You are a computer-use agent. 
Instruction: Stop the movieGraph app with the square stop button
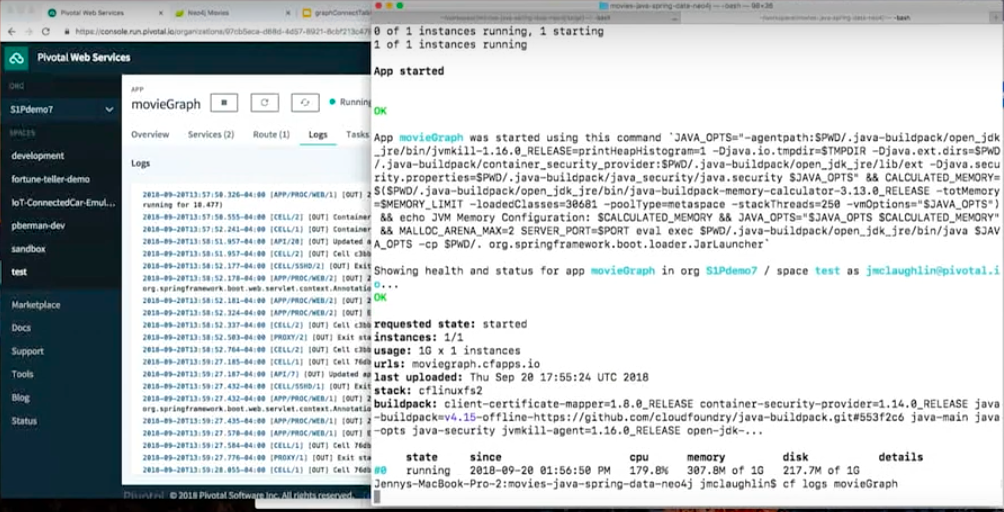(224, 102)
